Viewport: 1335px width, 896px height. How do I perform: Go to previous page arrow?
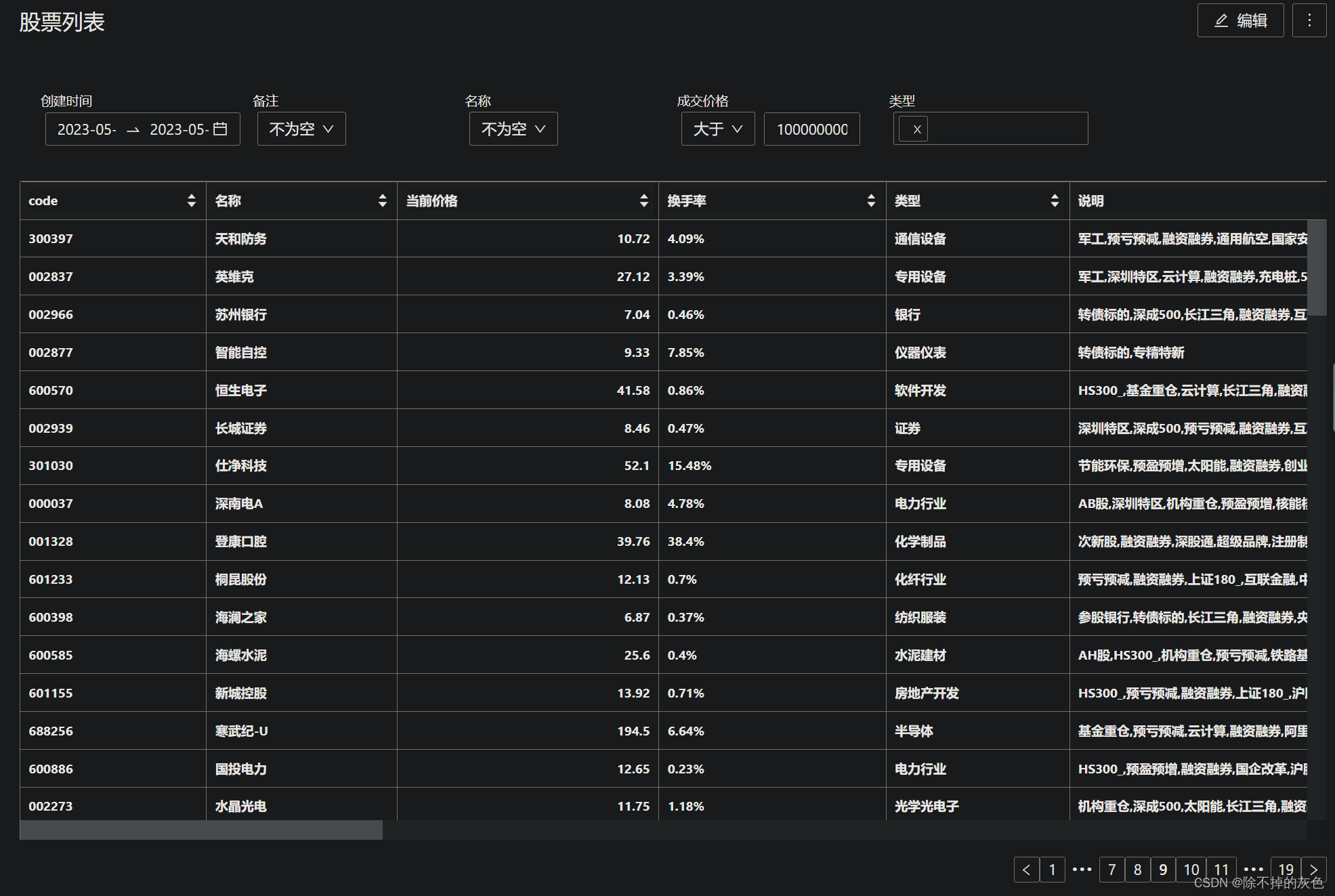tap(1026, 870)
